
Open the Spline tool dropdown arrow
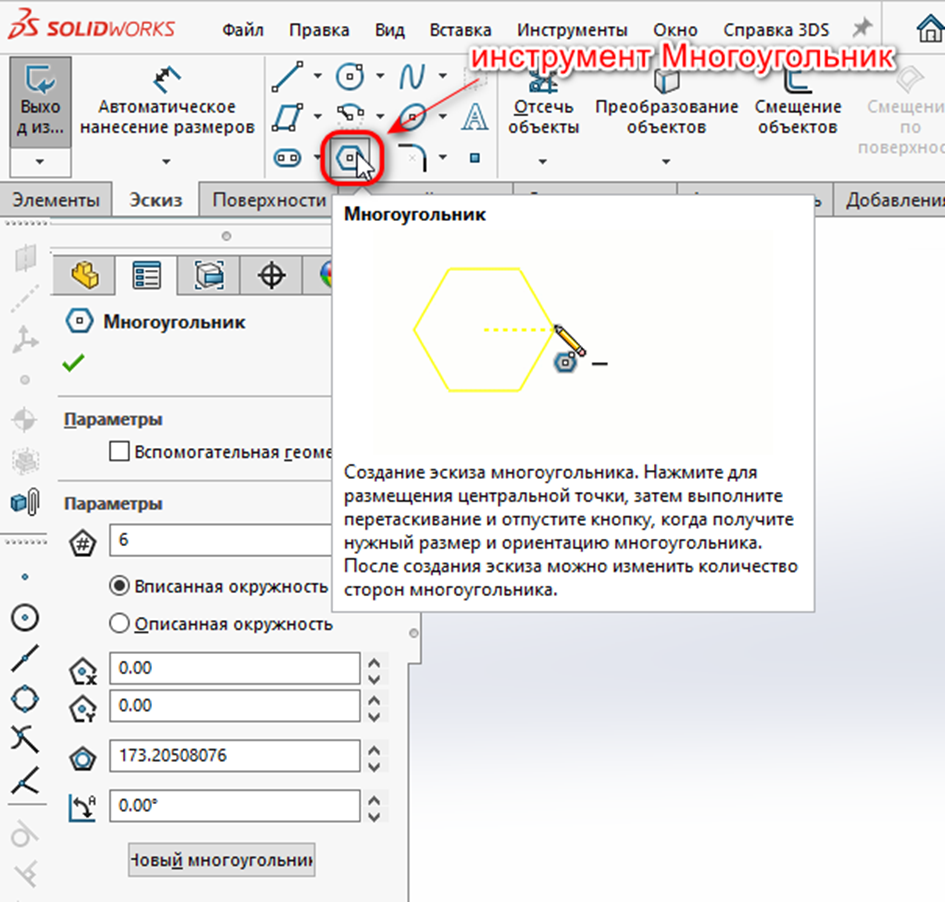pos(443,76)
